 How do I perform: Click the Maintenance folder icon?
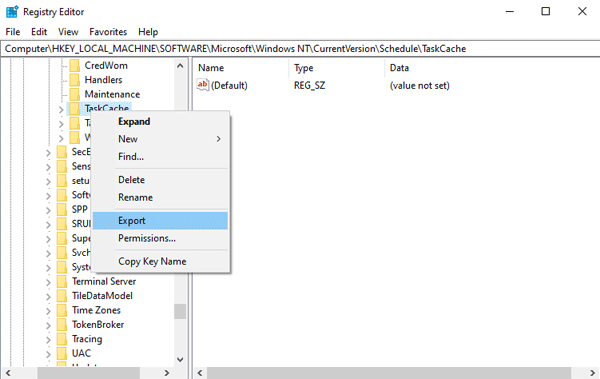point(75,94)
